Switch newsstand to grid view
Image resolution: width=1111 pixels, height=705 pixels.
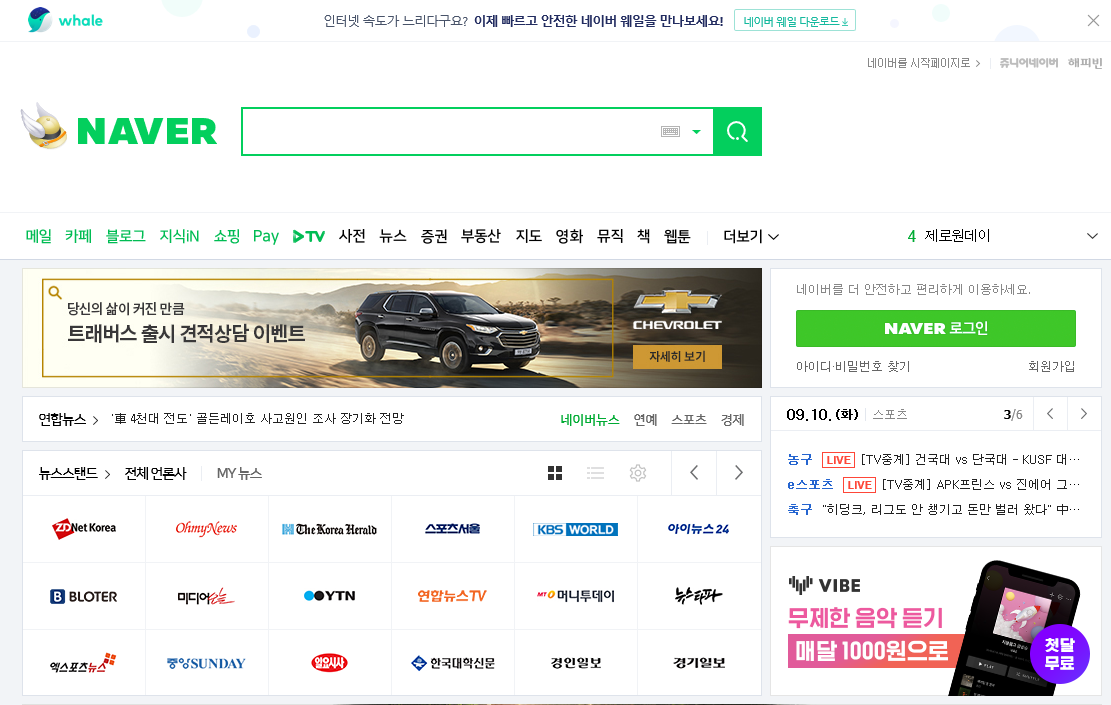coord(555,473)
